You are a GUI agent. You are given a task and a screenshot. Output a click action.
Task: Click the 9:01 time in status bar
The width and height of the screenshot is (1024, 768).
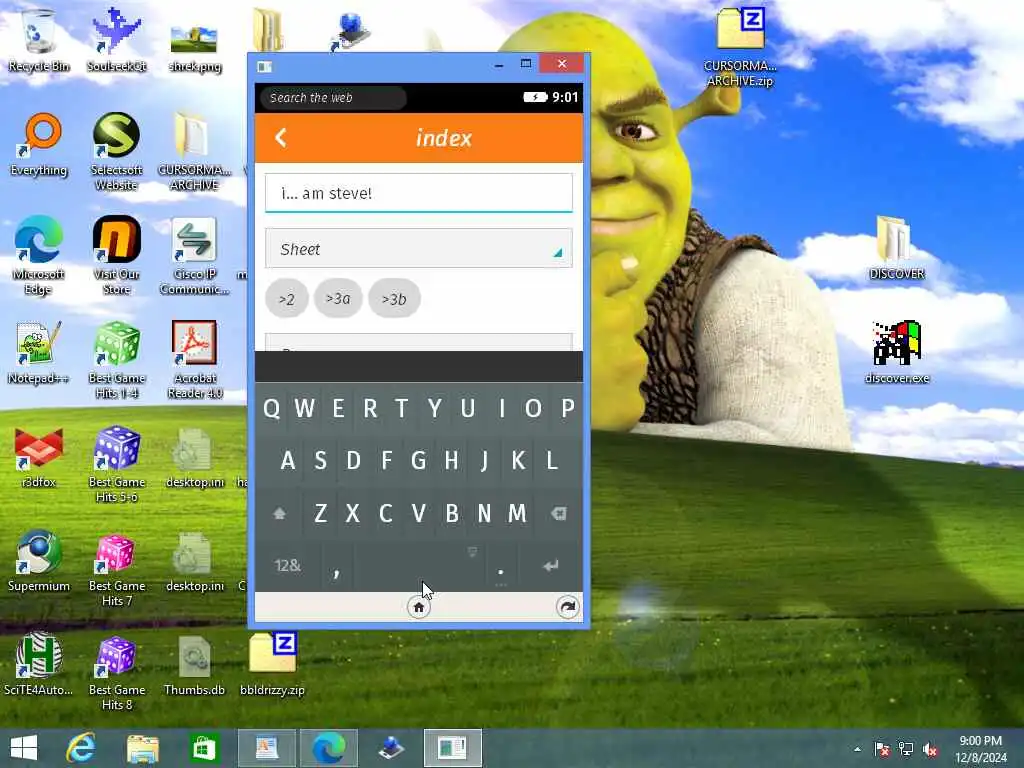565,97
